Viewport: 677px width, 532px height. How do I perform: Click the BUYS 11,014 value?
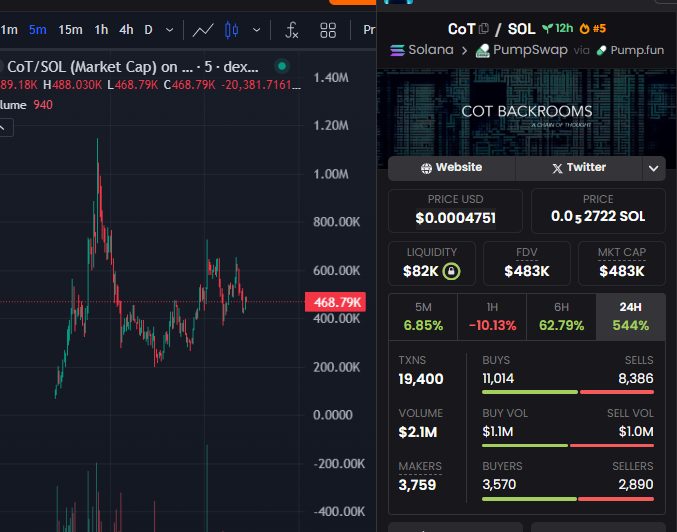498,379
